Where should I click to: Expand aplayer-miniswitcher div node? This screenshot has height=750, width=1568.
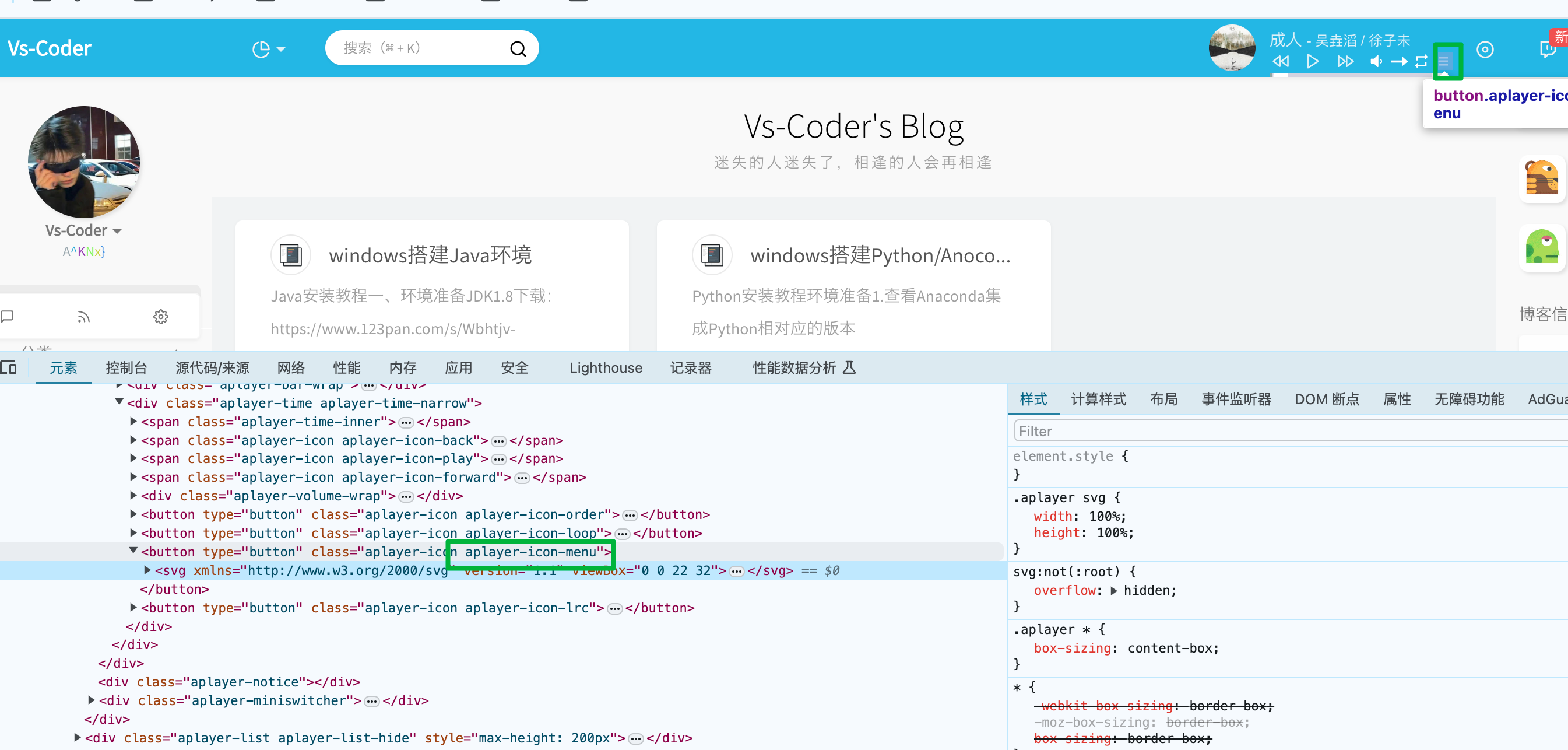[92, 700]
